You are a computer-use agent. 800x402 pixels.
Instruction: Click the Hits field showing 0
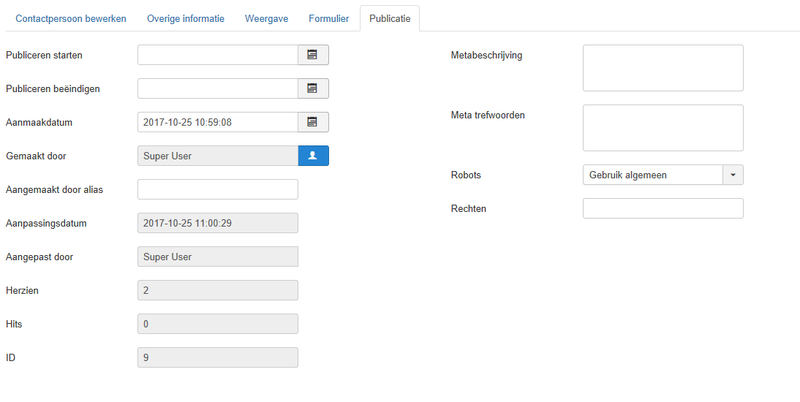point(218,324)
